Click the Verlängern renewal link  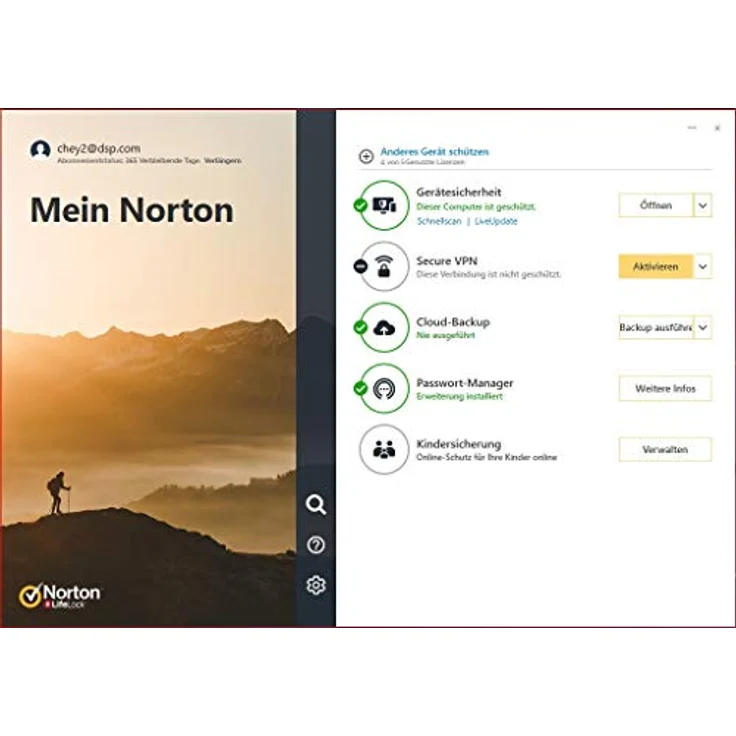pyautogui.click(x=223, y=161)
